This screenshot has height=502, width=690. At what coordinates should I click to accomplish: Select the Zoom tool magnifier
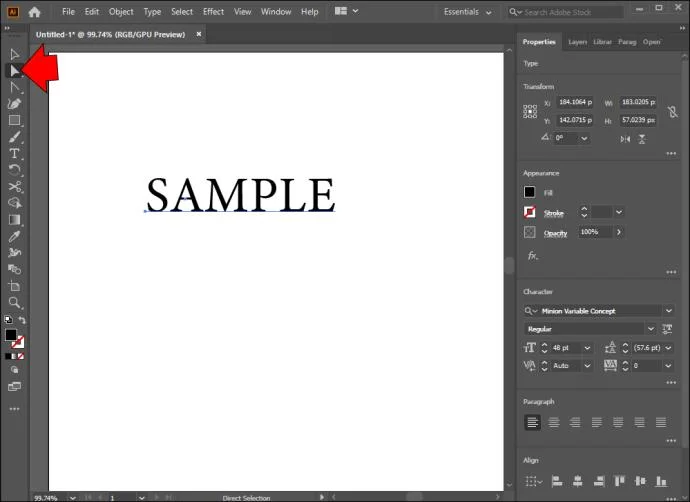pos(14,302)
